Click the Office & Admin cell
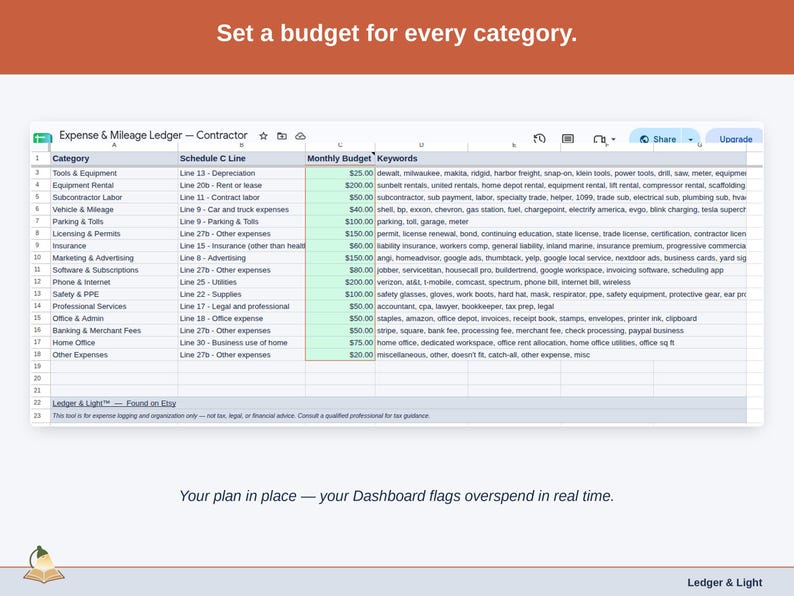The height and width of the screenshot is (596, 794). coord(114,319)
